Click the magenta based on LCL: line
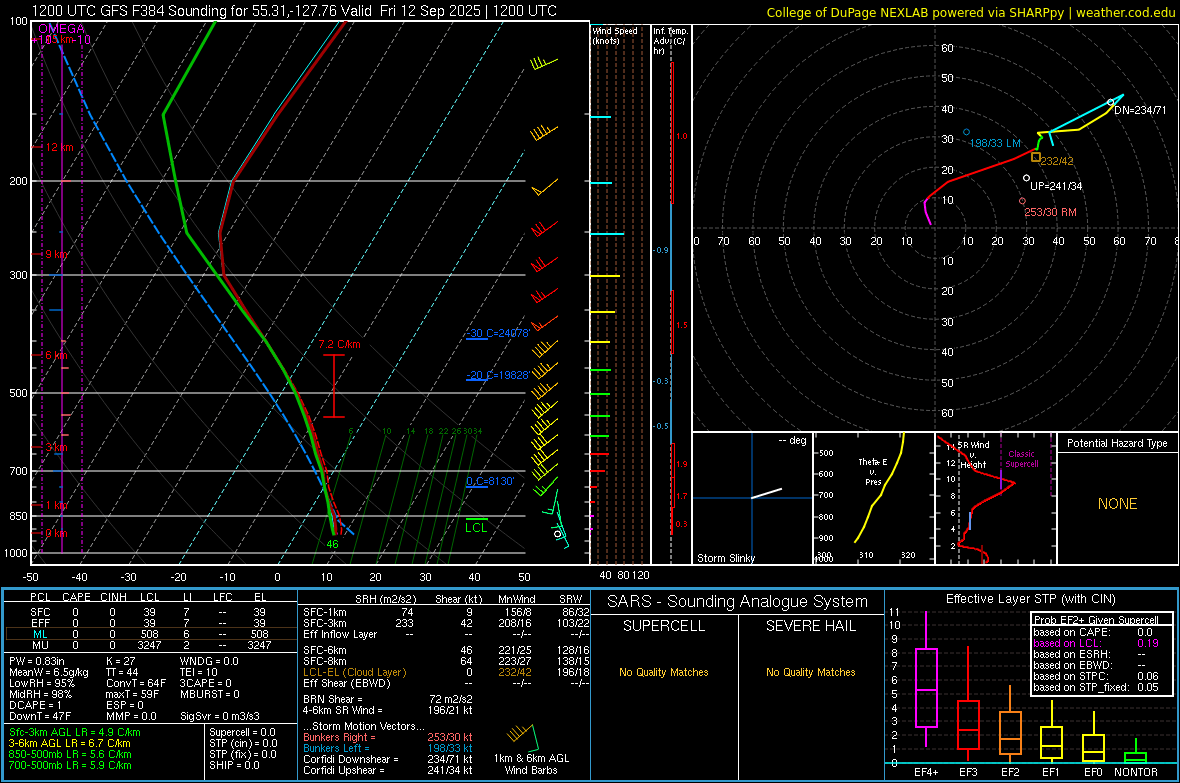The width and height of the screenshot is (1180, 783). point(1096,644)
